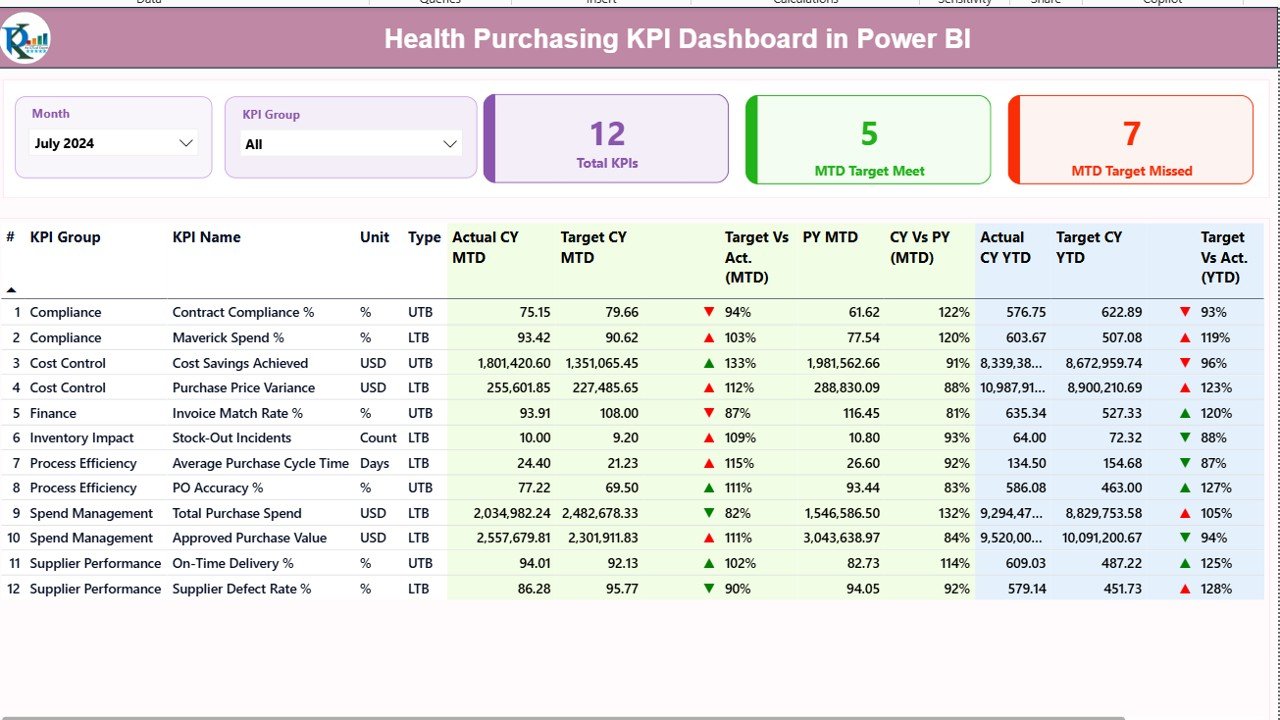
Task: Click green YTD arrow for Invoice Match Rate
Action: pyautogui.click(x=1183, y=412)
